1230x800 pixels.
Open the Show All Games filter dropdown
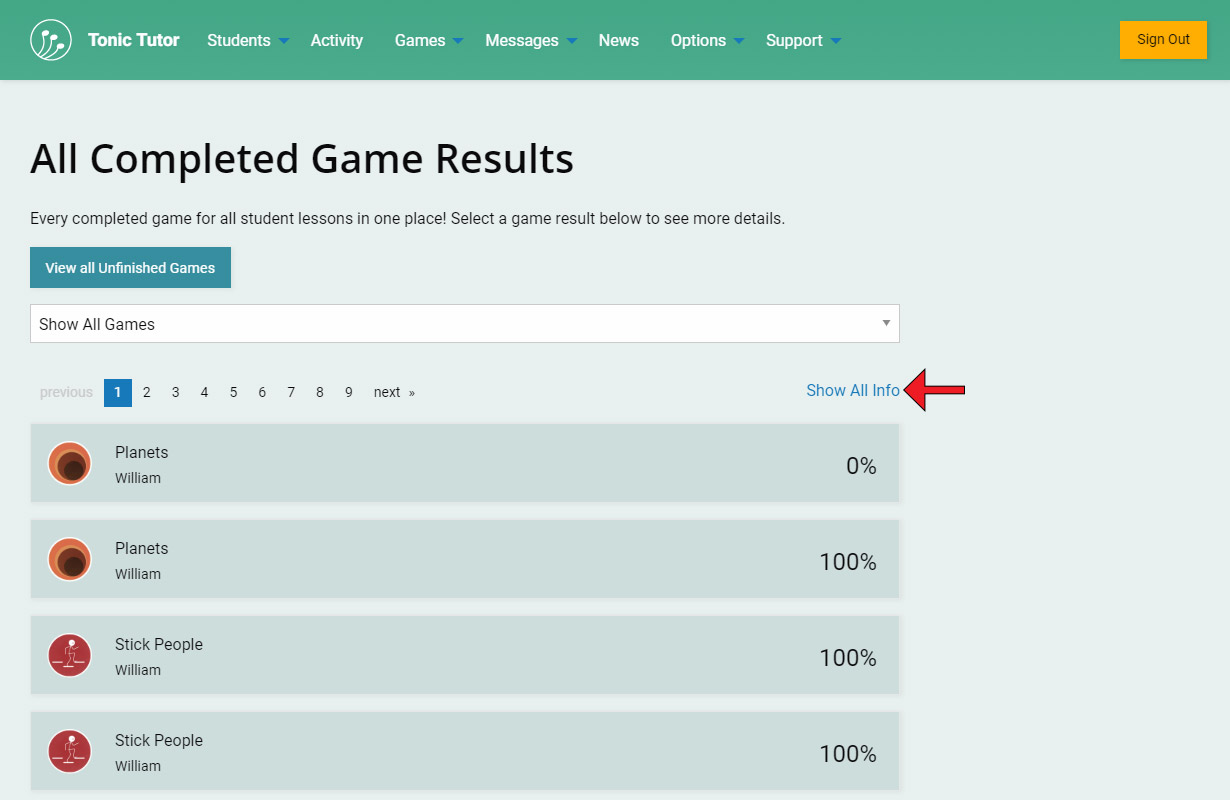[464, 324]
